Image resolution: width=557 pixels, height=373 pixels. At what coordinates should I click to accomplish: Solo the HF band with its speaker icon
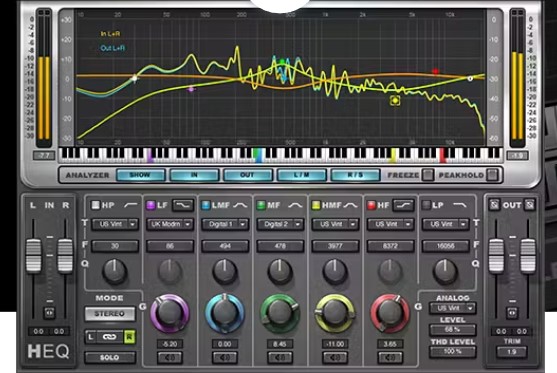tap(390, 358)
